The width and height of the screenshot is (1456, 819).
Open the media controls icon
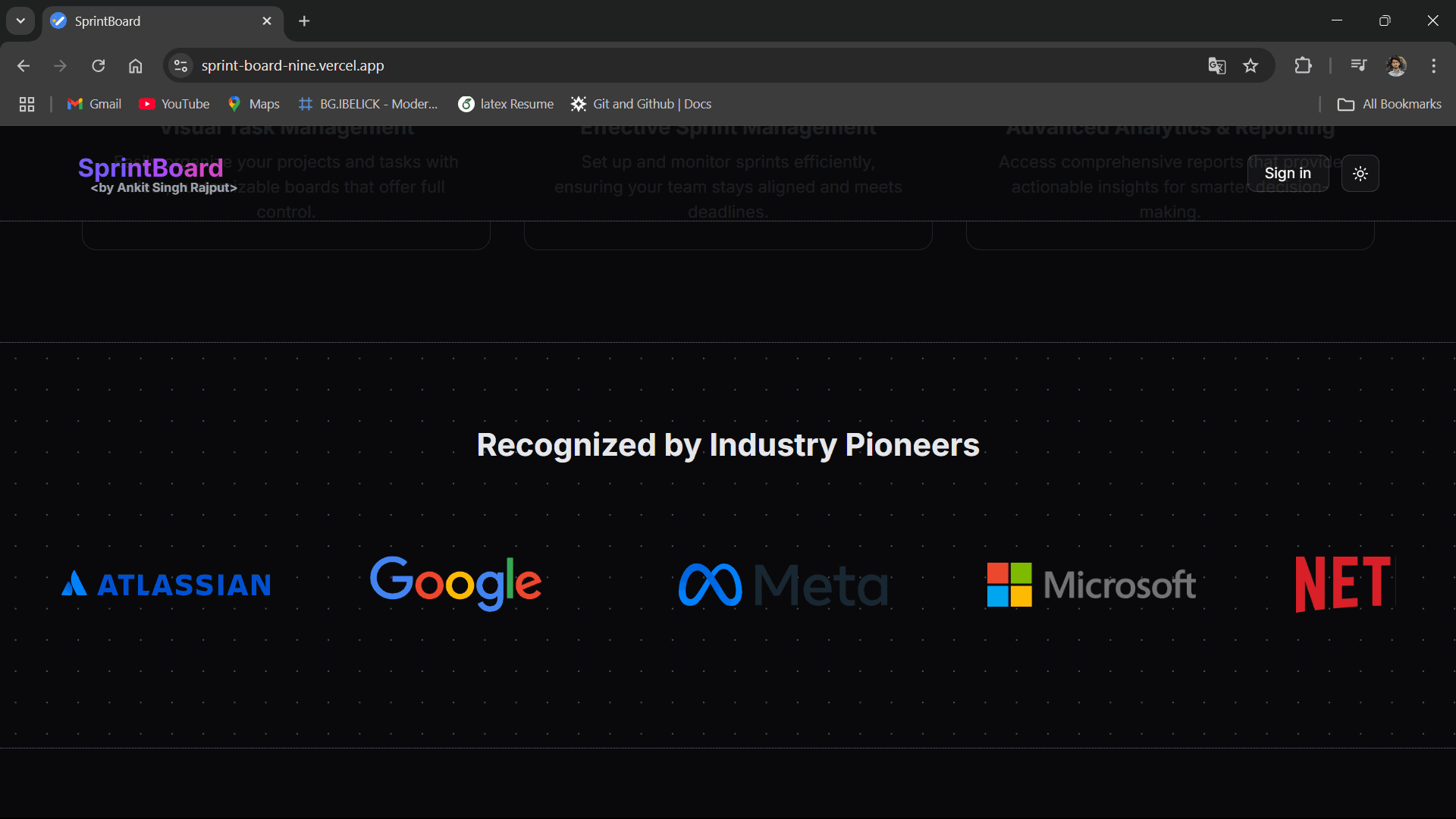click(x=1359, y=66)
